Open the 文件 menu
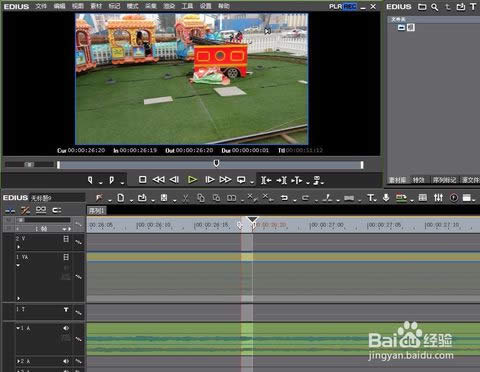The width and height of the screenshot is (480, 372). coord(41,6)
